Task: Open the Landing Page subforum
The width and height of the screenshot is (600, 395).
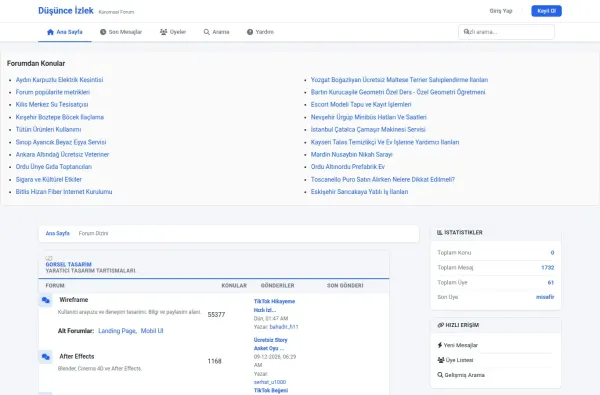Action: (117, 331)
